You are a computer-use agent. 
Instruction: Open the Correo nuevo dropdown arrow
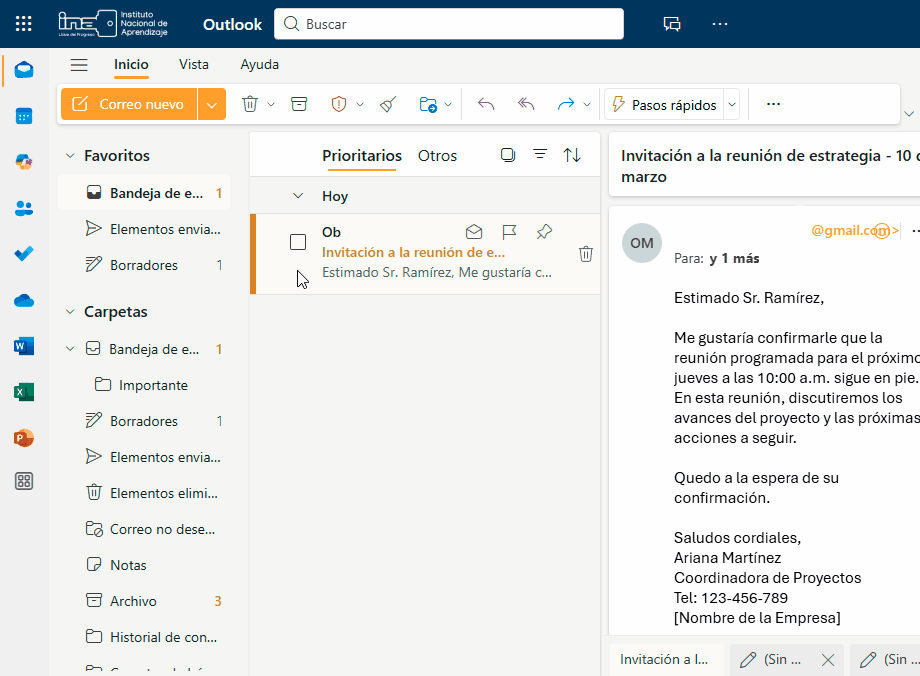(x=211, y=104)
